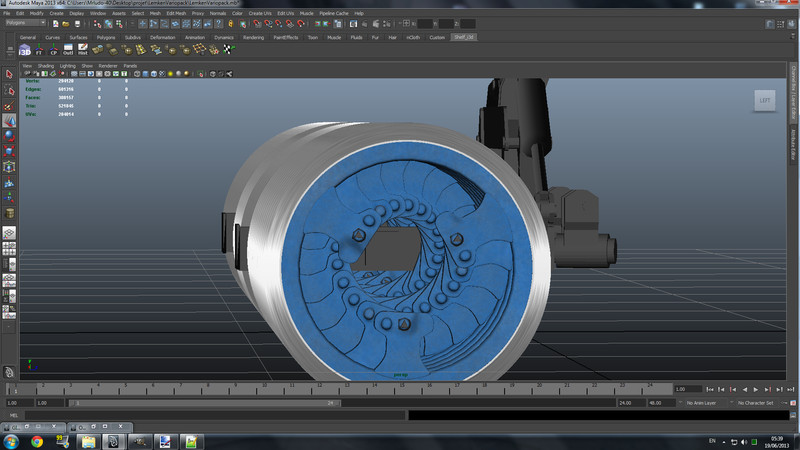The width and height of the screenshot is (800, 450).
Task: Click the Save Scene icon
Action: point(77,23)
